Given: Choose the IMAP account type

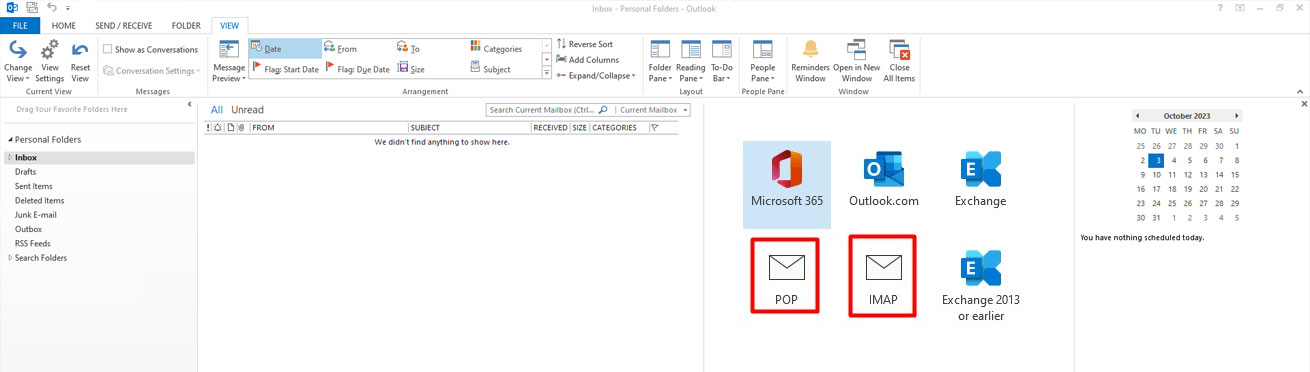Looking at the screenshot, I should click(883, 276).
